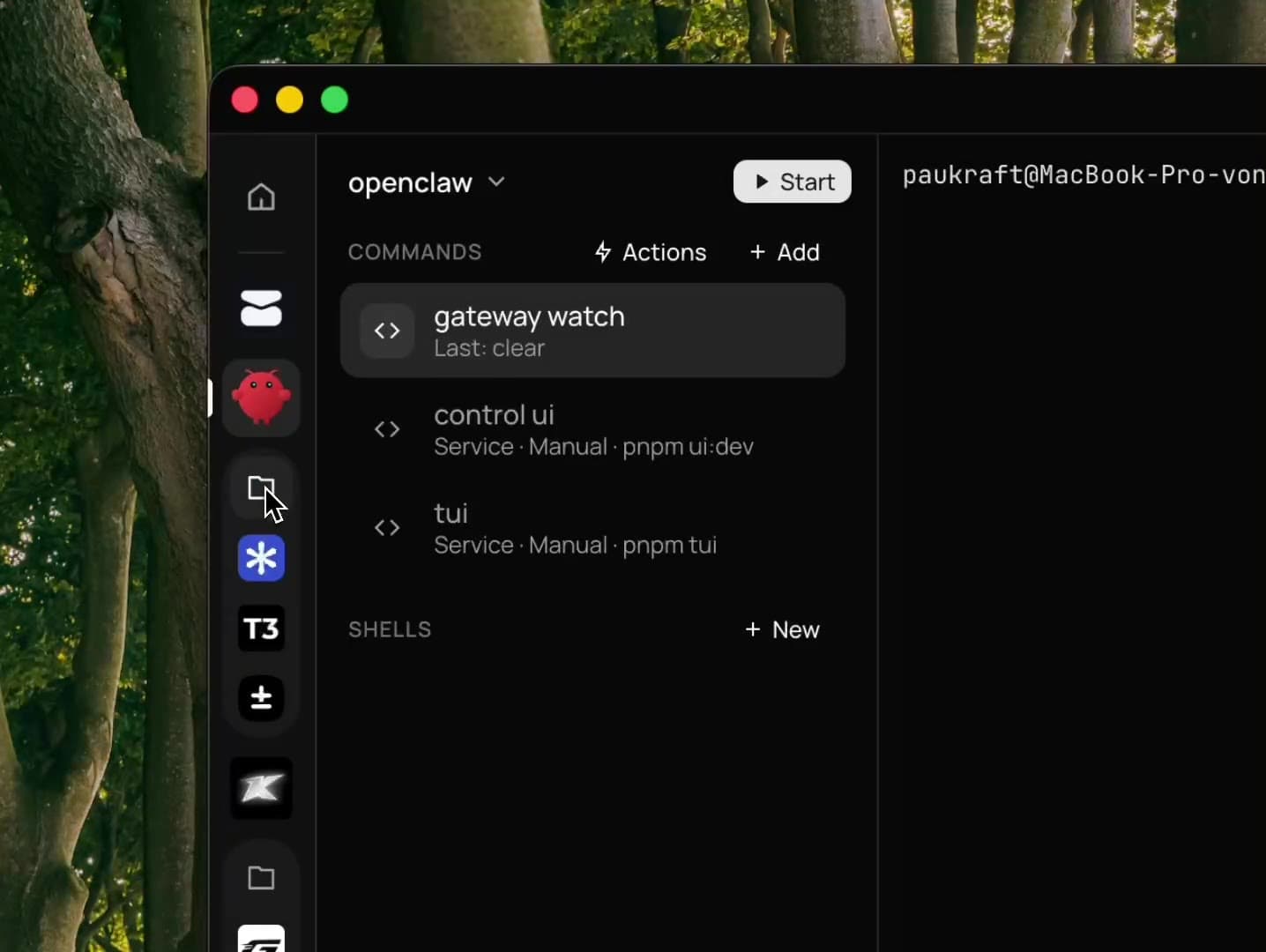The height and width of the screenshot is (952, 1266).
Task: Open the blue asterisk project icon
Action: point(261,558)
